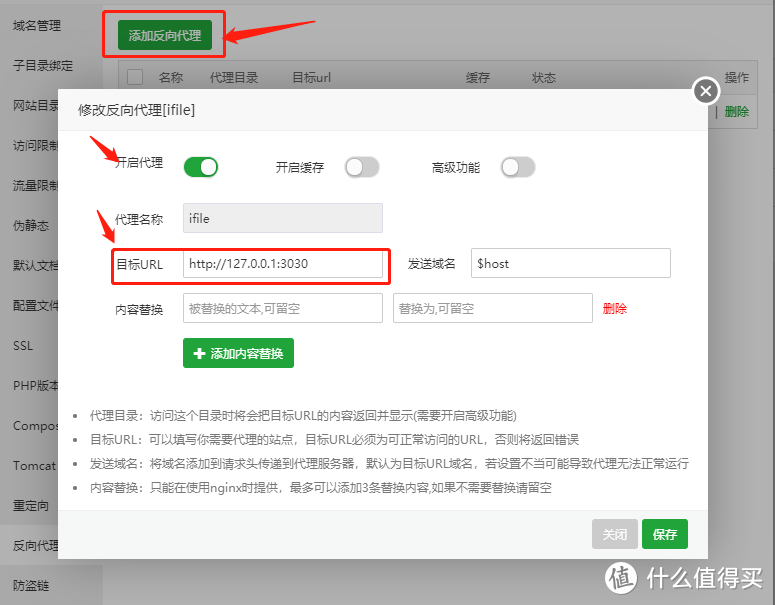Select the Composer sidebar item
Screen dimensions: 775x605
point(35,426)
